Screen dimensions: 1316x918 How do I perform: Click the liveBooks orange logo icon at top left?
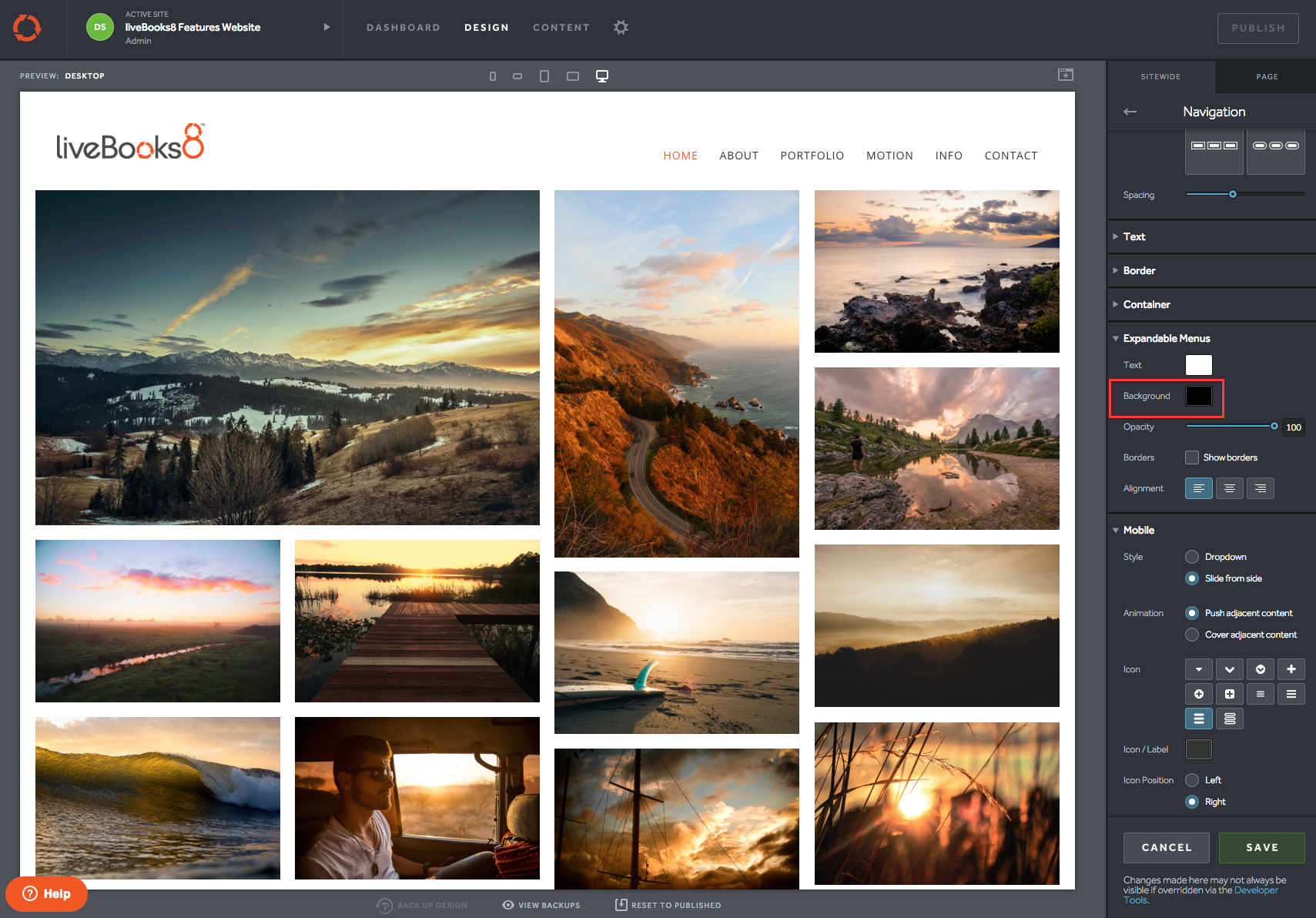(x=27, y=28)
